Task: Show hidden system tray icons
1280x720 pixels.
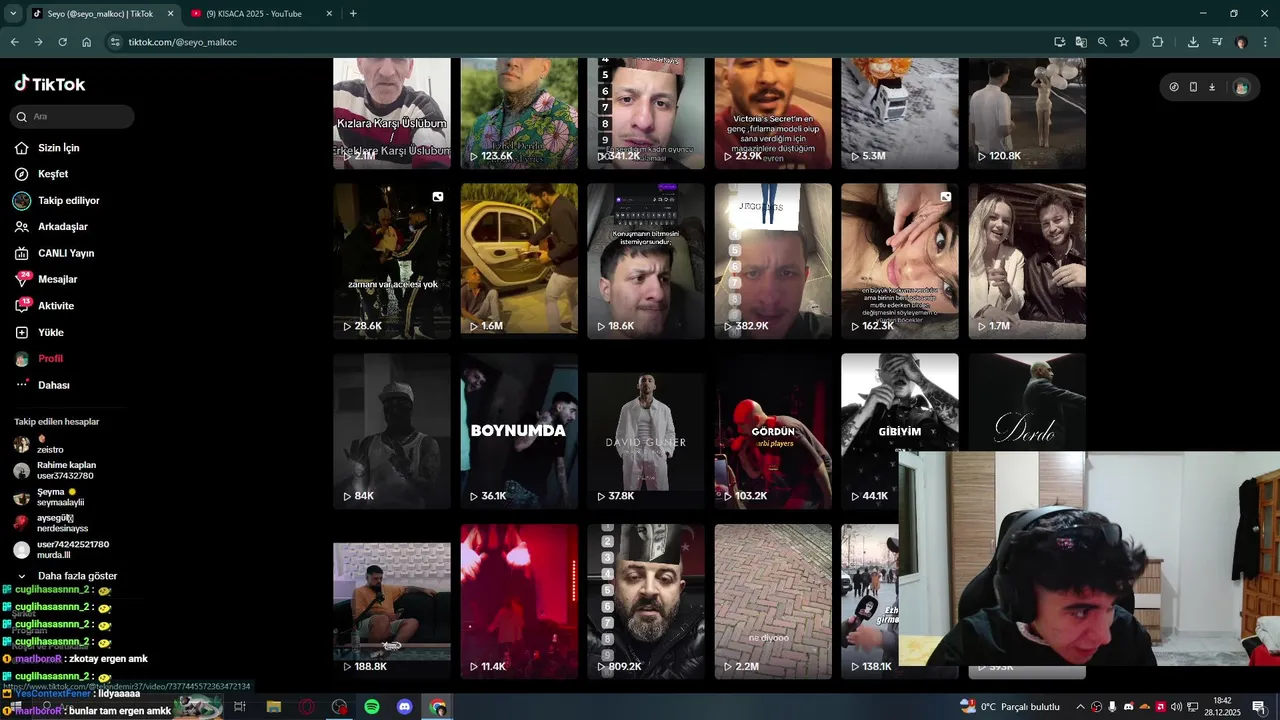Action: tap(1079, 707)
